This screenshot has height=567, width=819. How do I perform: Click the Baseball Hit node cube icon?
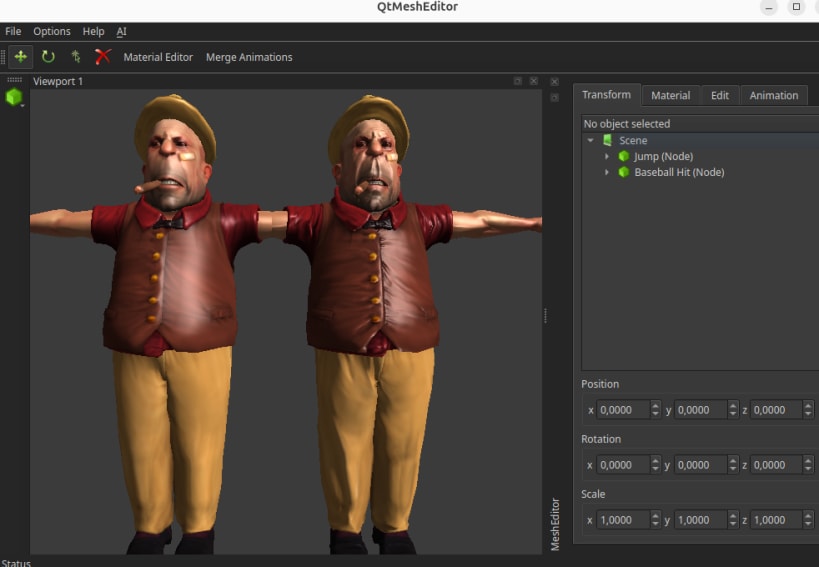pos(623,172)
